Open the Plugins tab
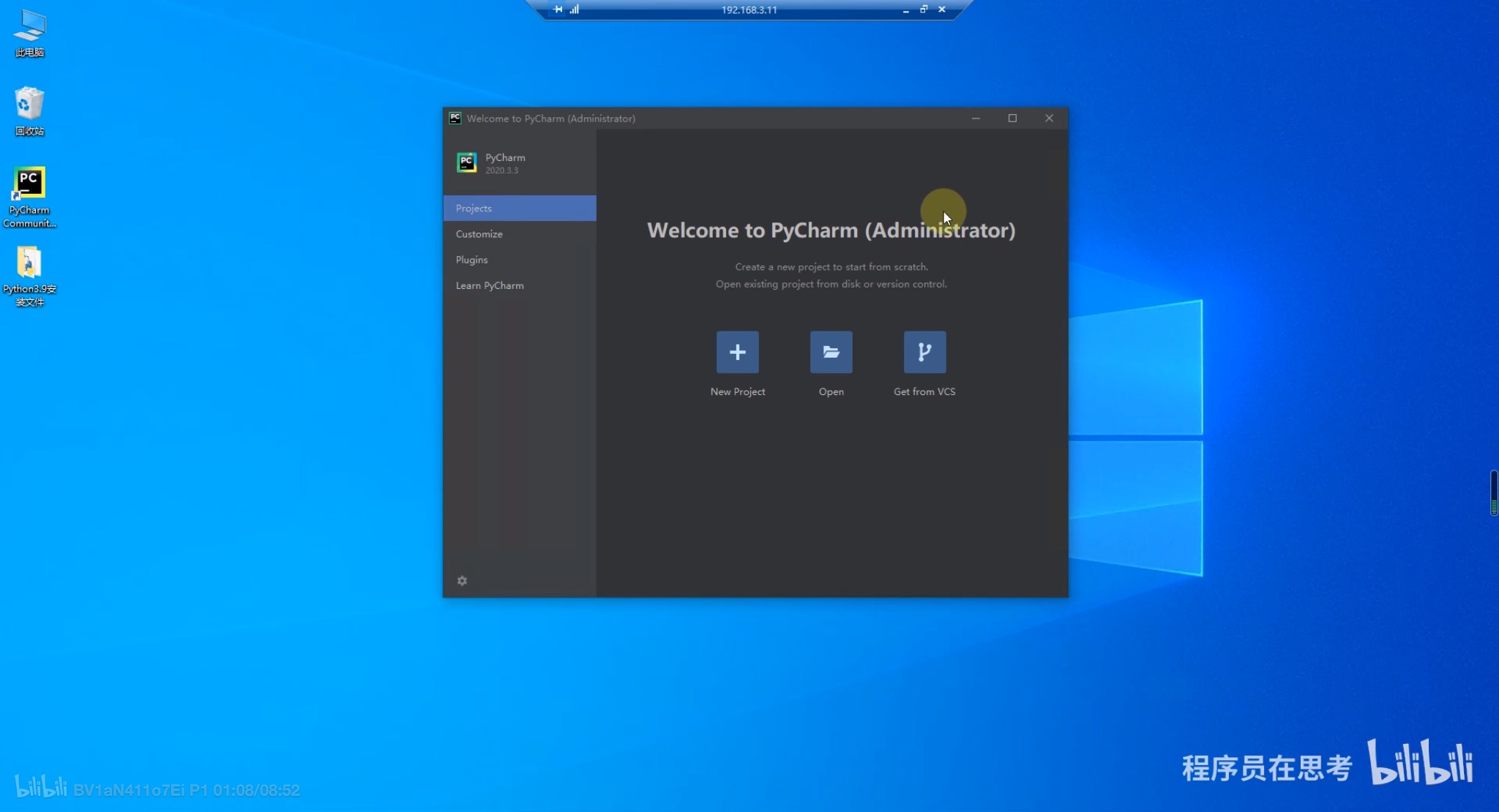Image resolution: width=1499 pixels, height=812 pixels. 520,260
